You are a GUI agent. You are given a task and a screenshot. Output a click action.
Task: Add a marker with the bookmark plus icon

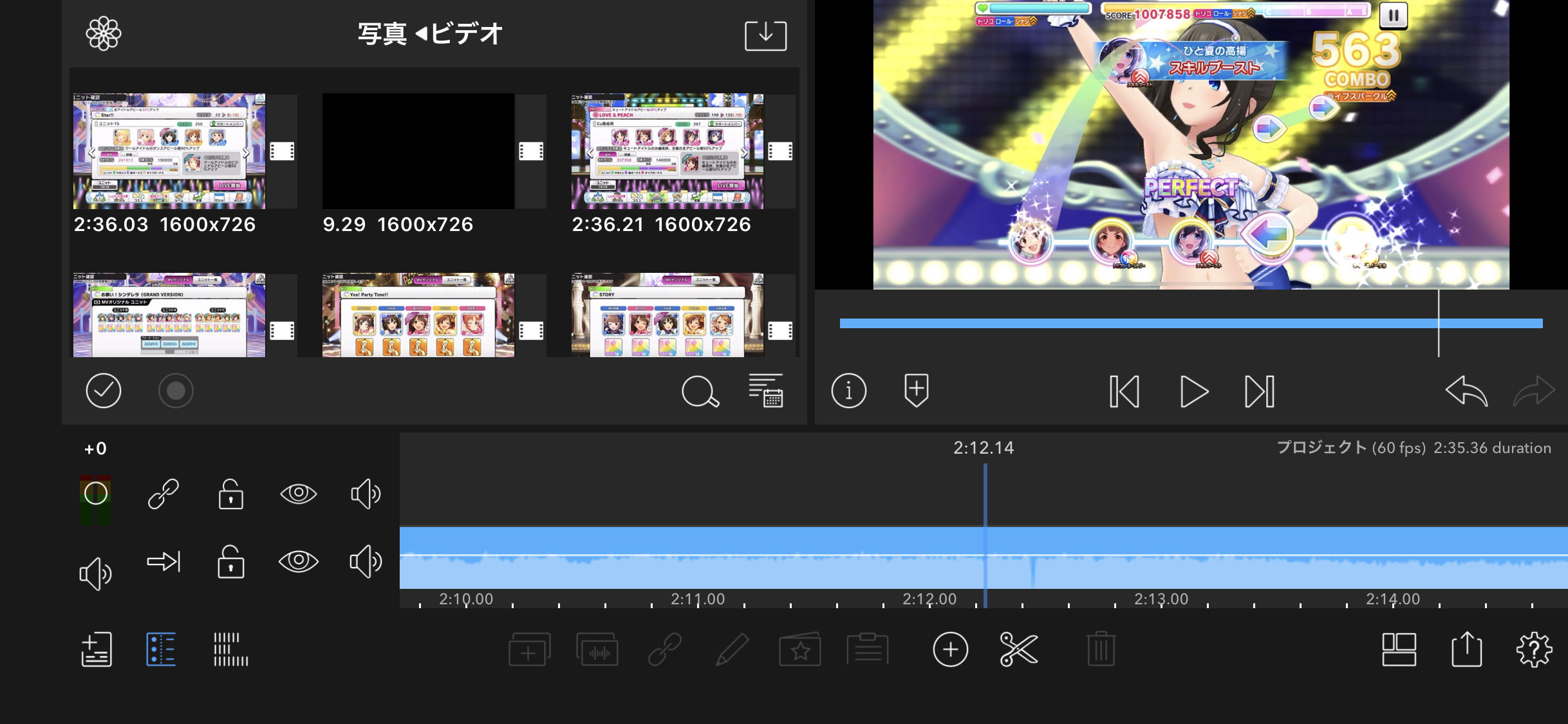click(x=916, y=390)
